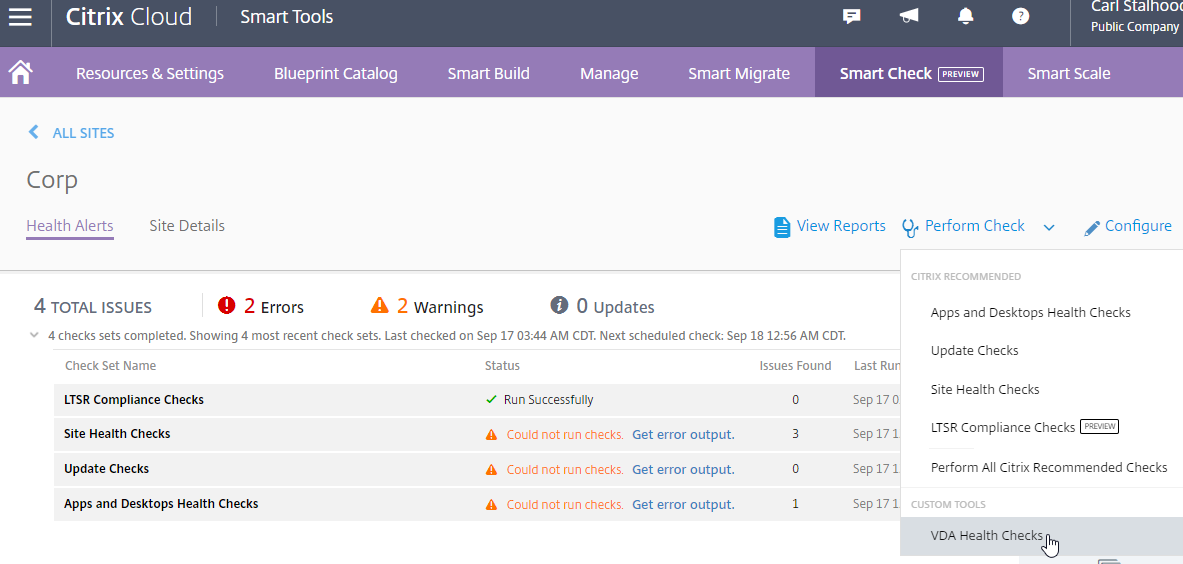Open Apps and Desktops Health Checks table row
The image size is (1183, 564).
477,504
